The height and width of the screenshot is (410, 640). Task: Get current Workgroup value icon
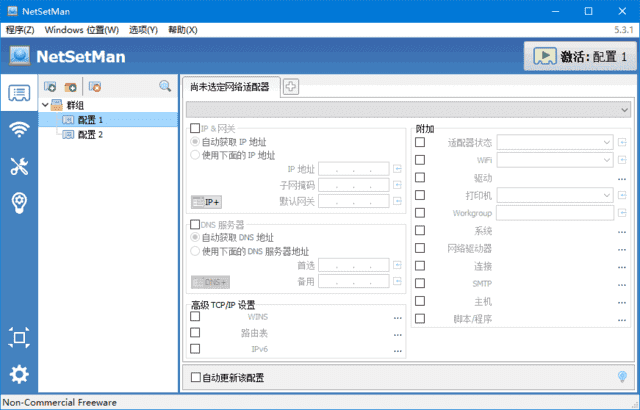point(622,213)
